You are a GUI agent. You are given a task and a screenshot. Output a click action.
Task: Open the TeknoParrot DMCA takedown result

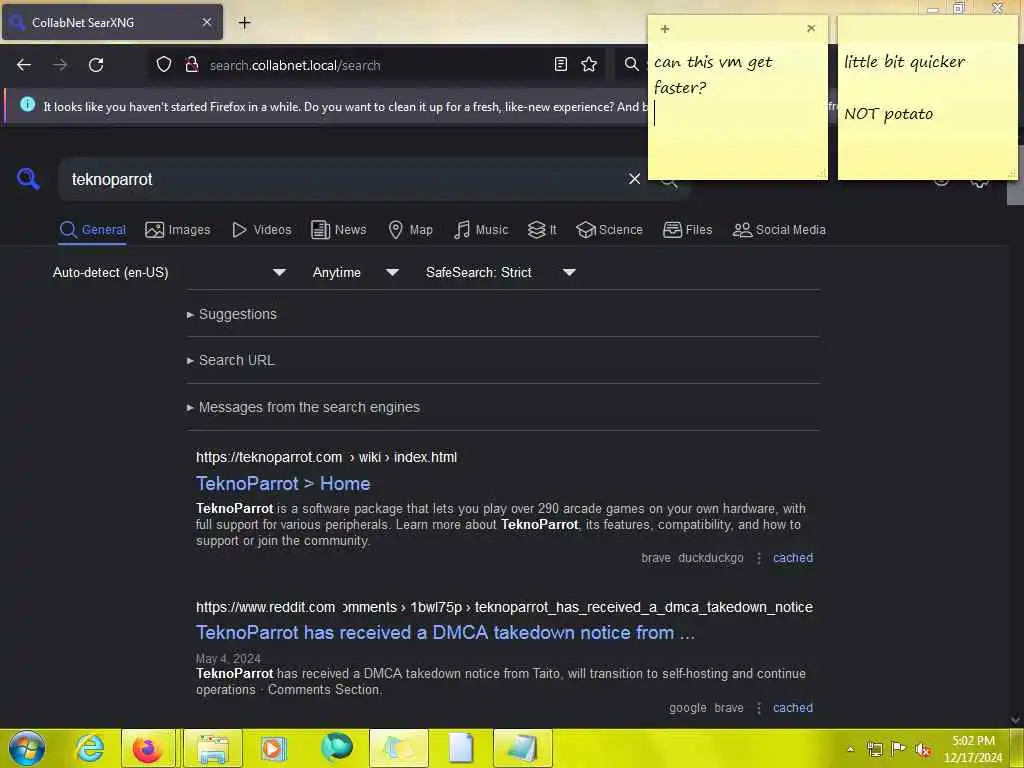tap(445, 633)
